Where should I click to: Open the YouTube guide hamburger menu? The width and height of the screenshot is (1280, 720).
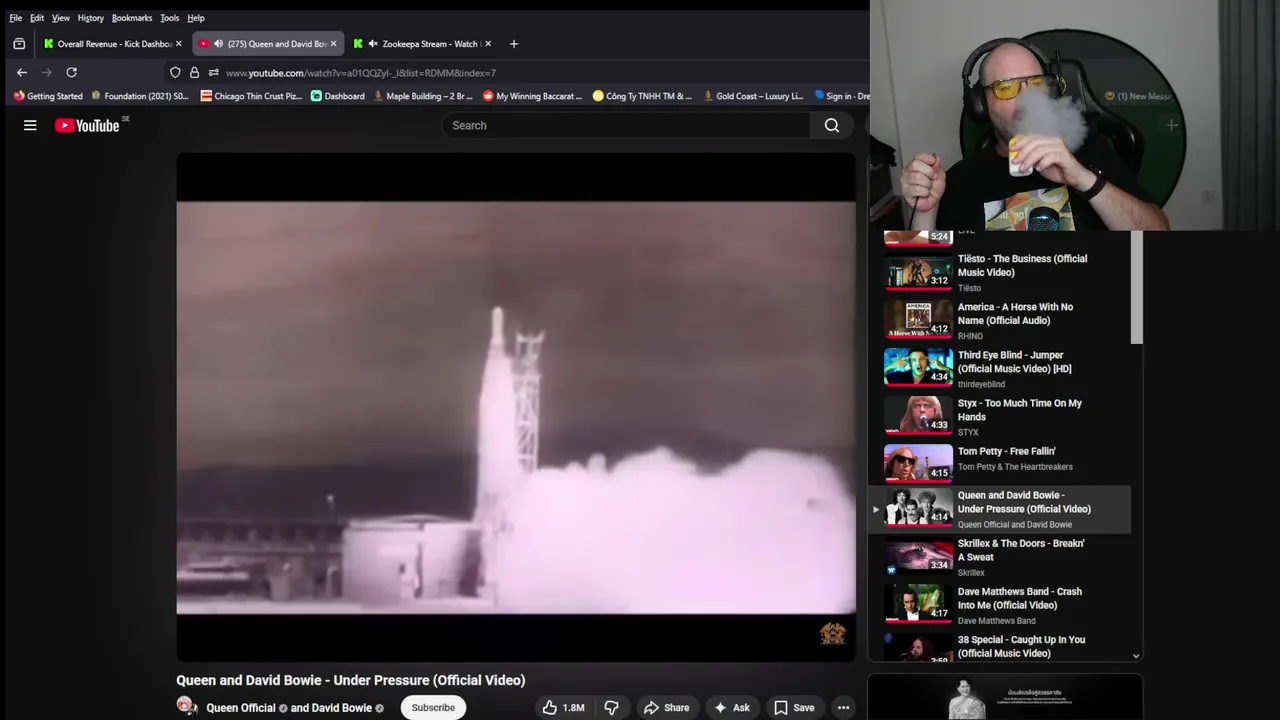click(x=30, y=125)
